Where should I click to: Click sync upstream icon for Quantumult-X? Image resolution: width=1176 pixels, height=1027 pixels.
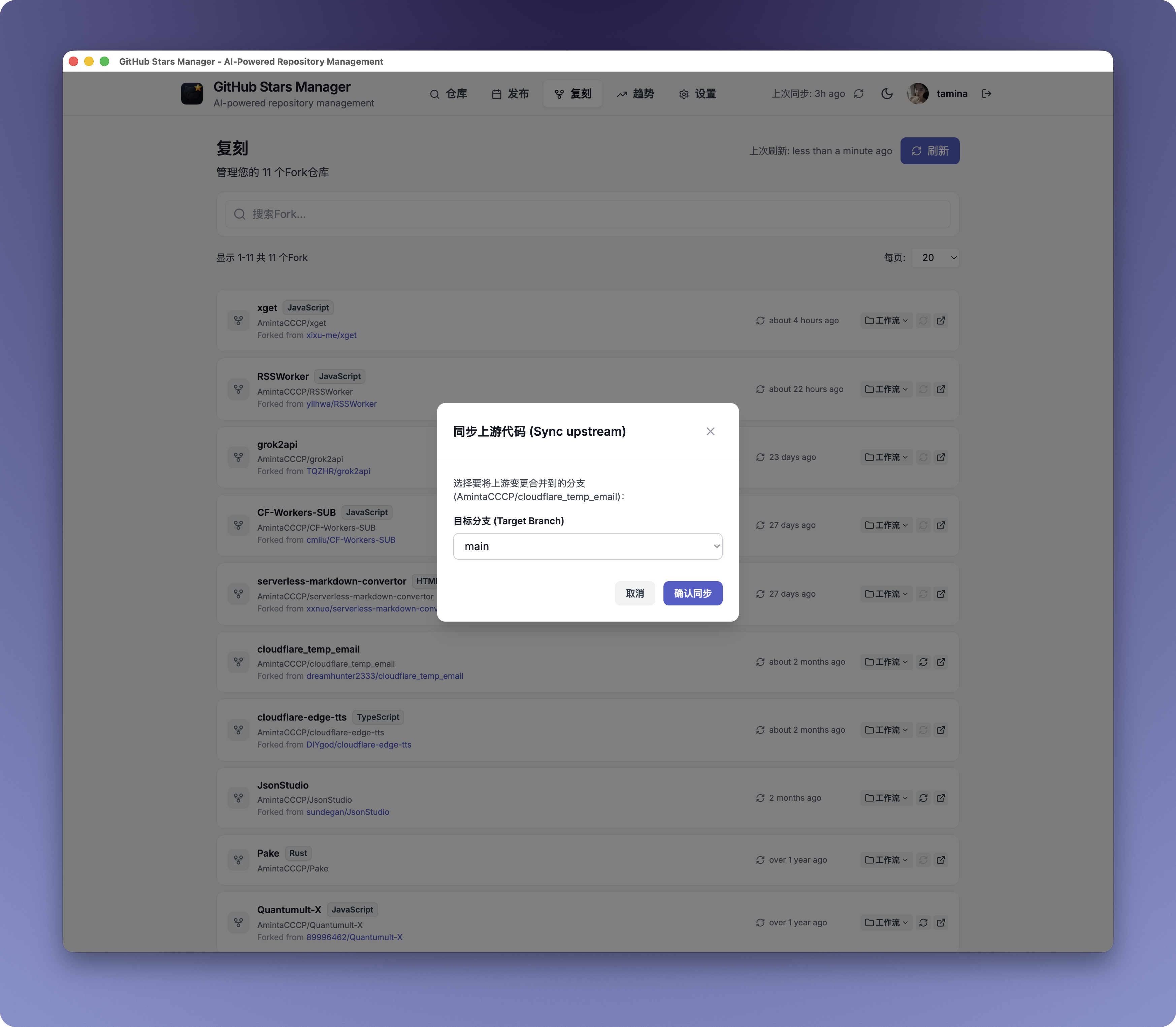(x=923, y=923)
